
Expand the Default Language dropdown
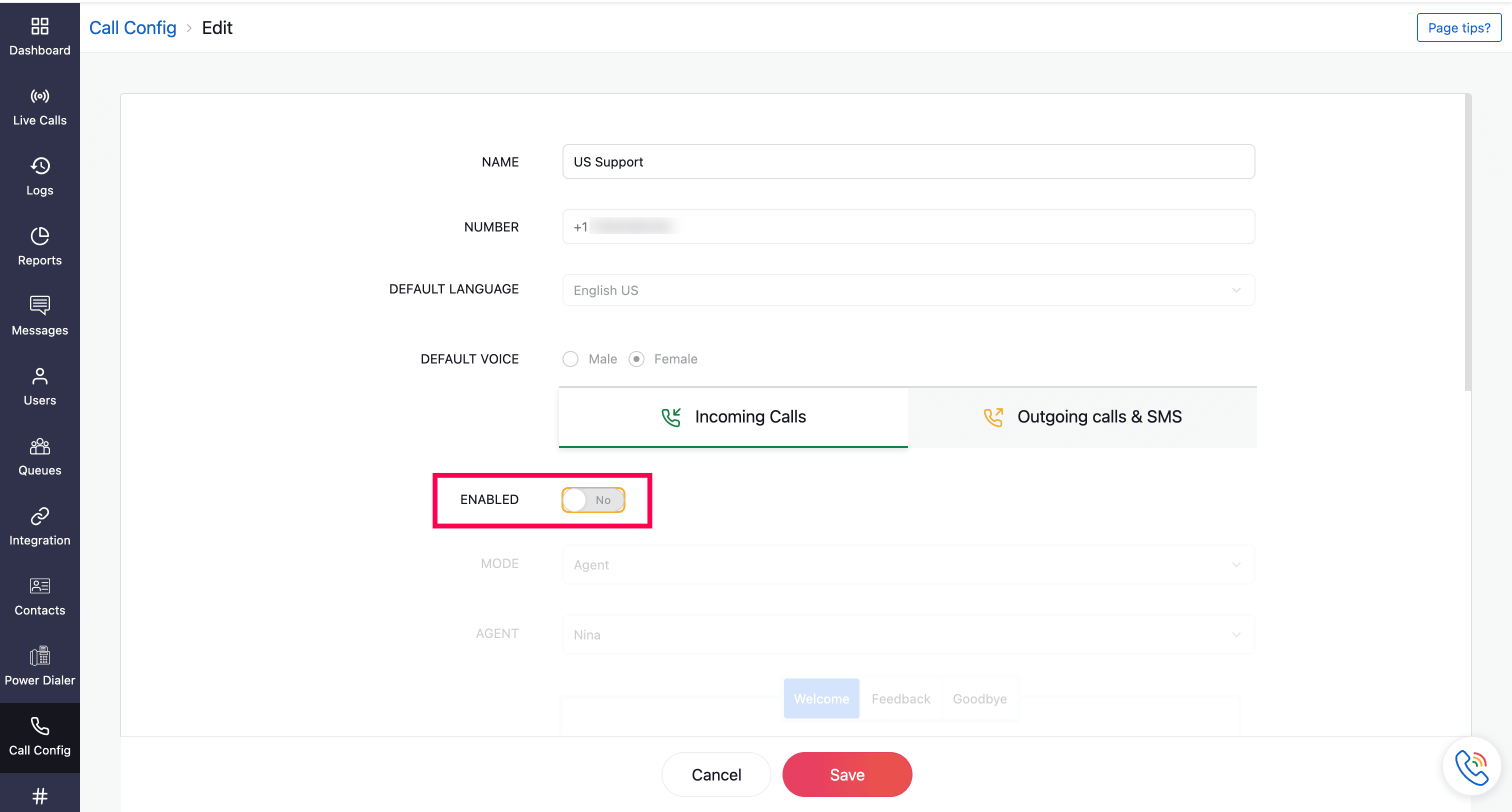coord(908,290)
